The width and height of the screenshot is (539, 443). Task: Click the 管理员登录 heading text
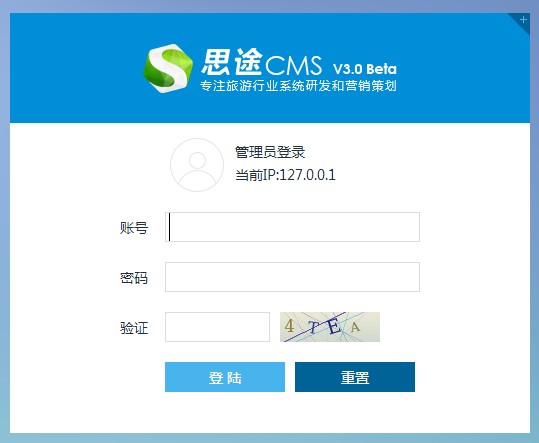[270, 152]
